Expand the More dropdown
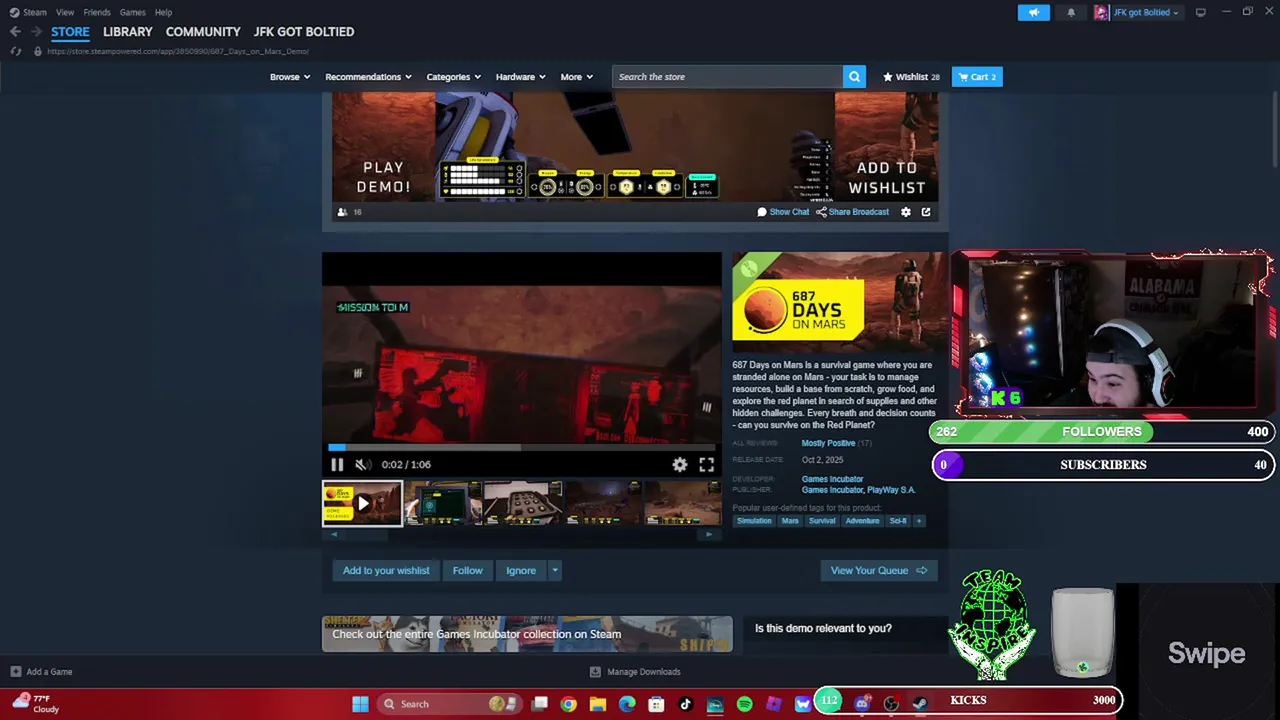Image resolution: width=1280 pixels, height=720 pixels. (x=577, y=77)
